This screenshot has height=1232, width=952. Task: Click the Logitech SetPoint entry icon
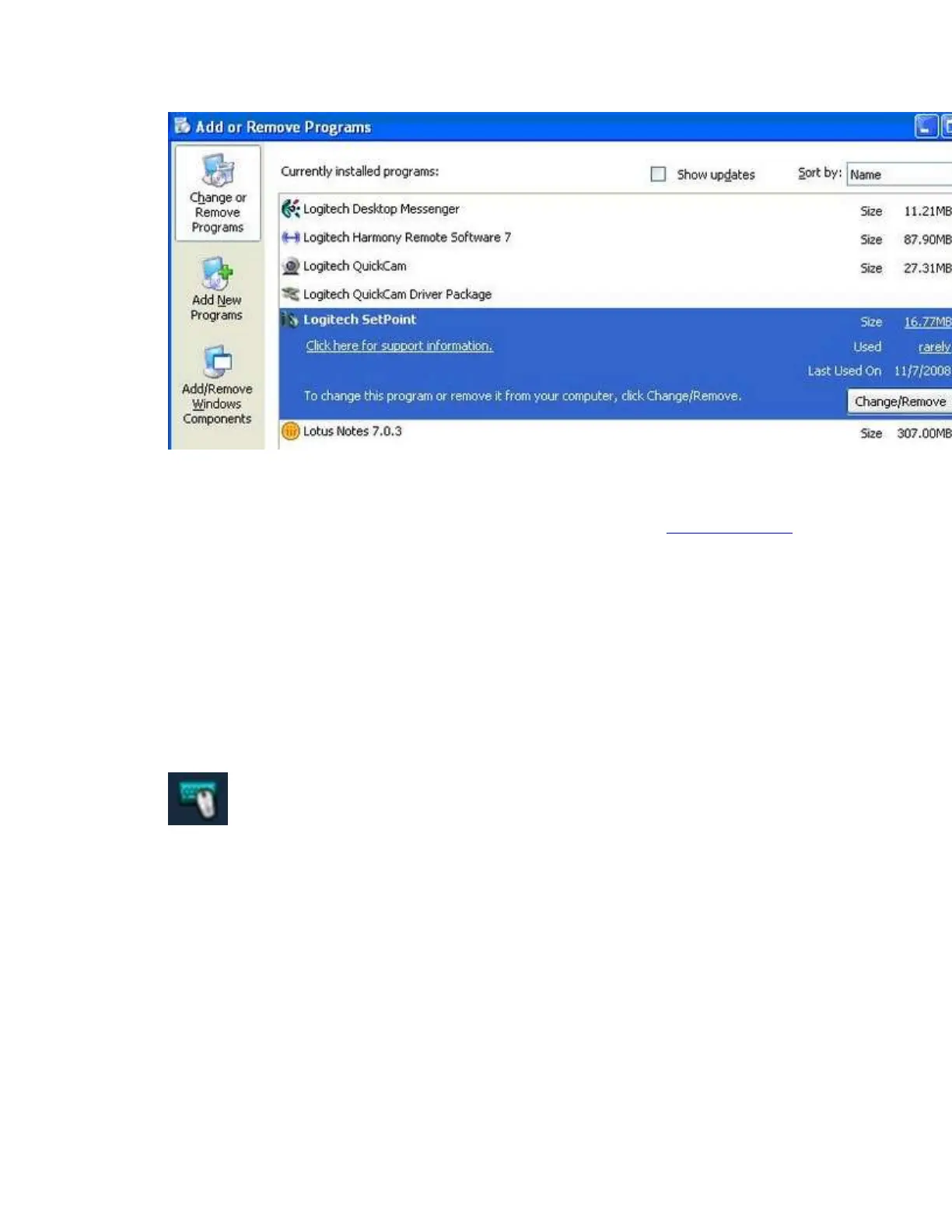coord(290,319)
